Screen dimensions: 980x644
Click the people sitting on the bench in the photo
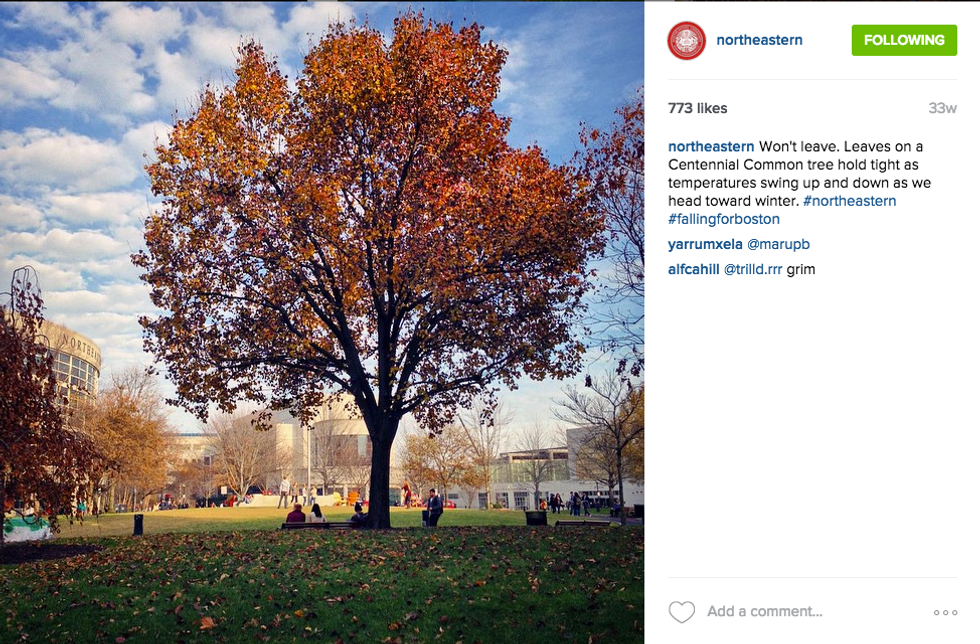tap(306, 515)
